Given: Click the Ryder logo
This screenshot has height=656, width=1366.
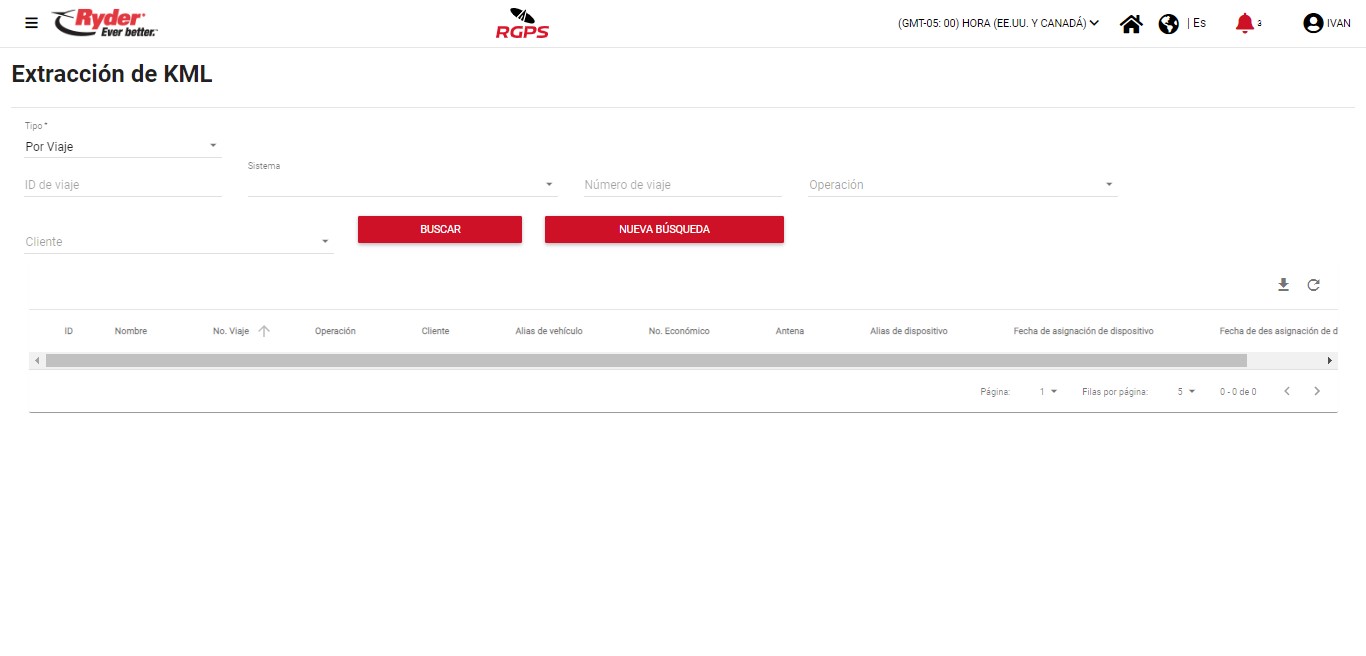Looking at the screenshot, I should (x=105, y=23).
